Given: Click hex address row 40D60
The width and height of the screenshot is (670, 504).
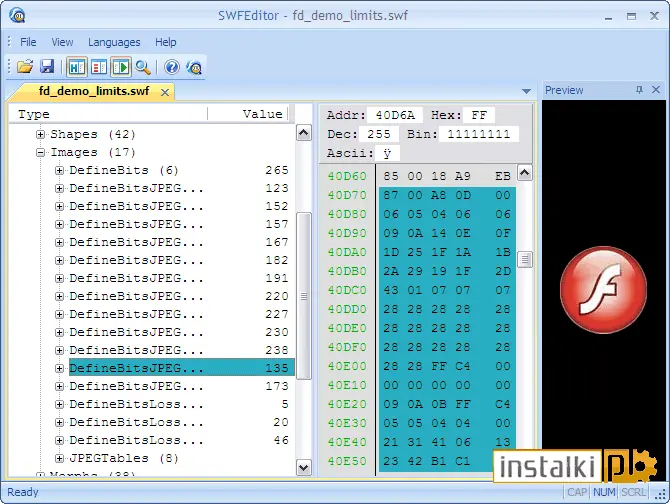Looking at the screenshot, I should click(x=347, y=176).
